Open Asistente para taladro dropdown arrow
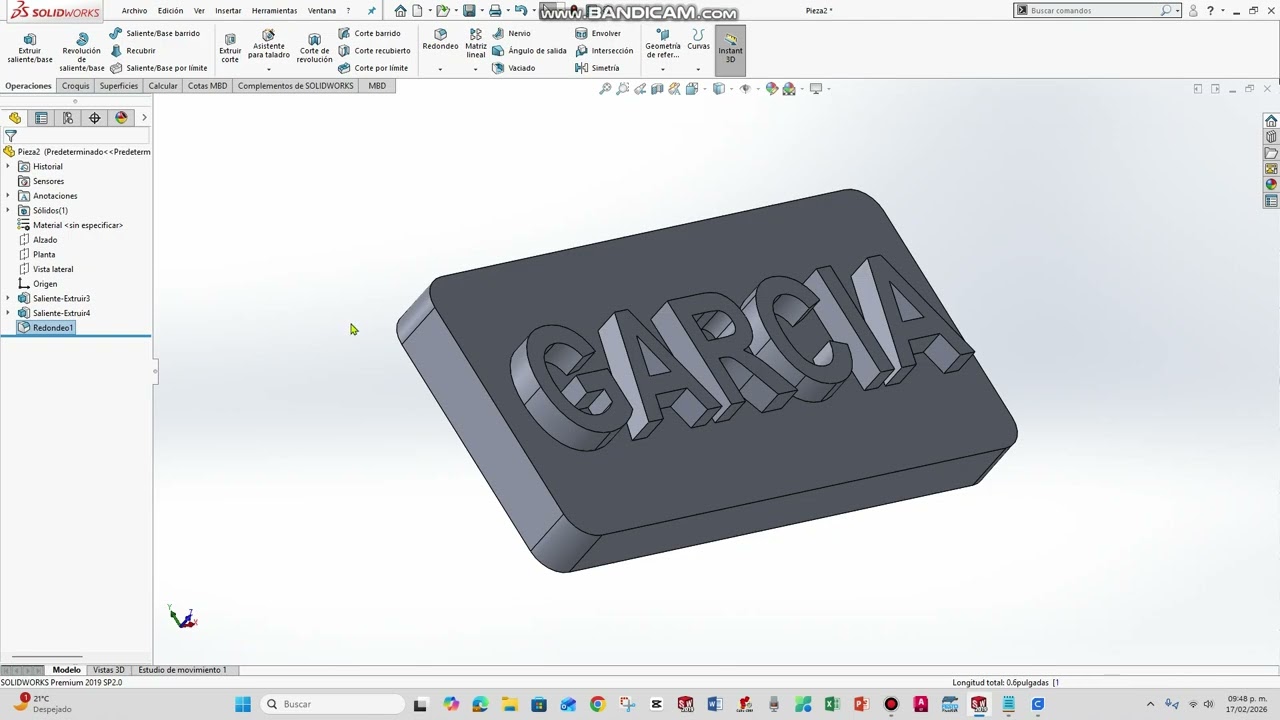The height and width of the screenshot is (720, 1280). pos(268,69)
